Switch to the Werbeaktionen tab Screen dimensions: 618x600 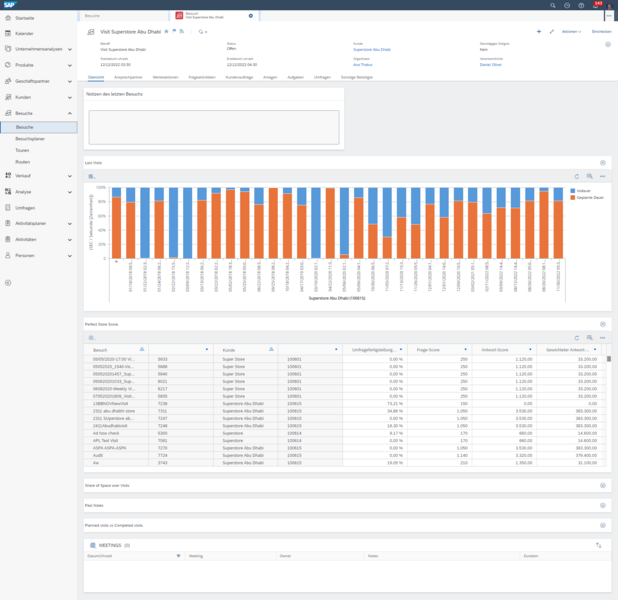tap(166, 77)
